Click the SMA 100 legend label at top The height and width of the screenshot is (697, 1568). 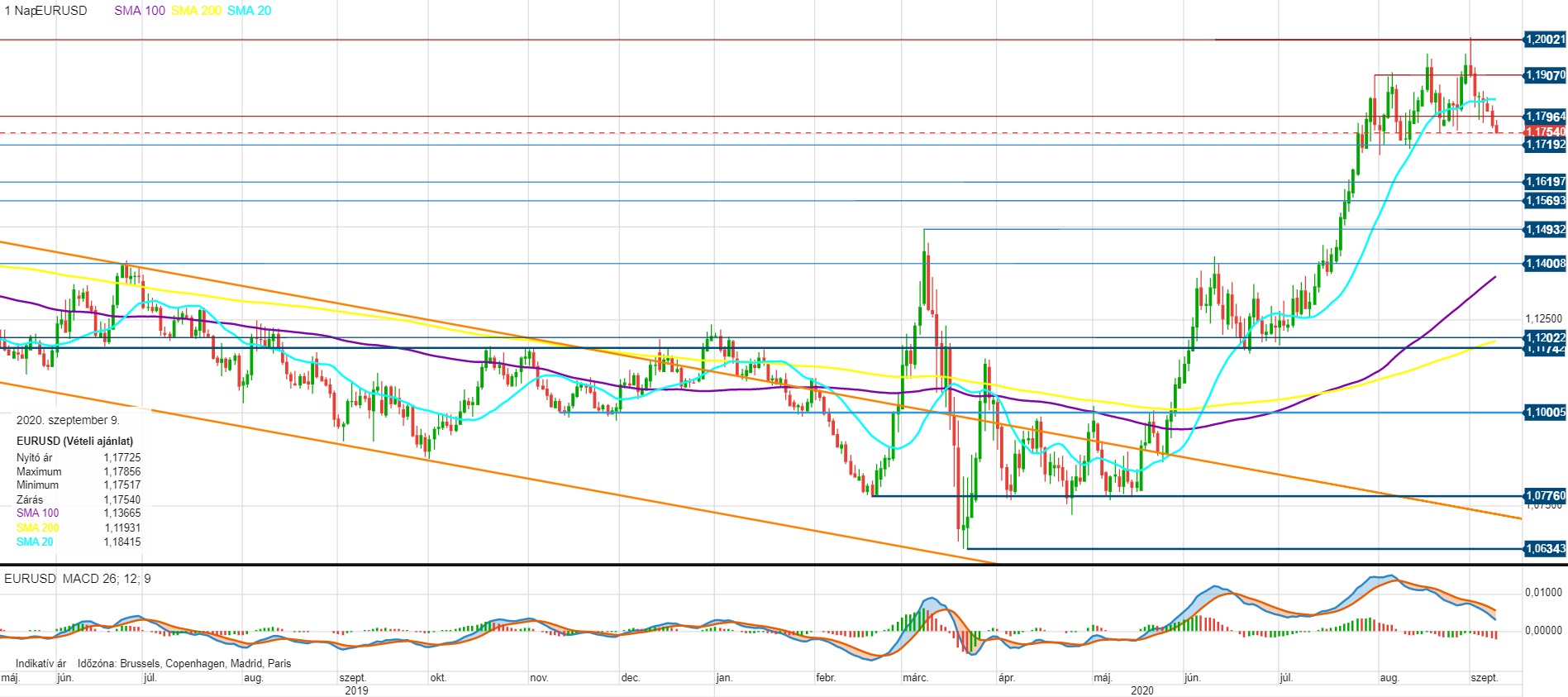coord(140,11)
